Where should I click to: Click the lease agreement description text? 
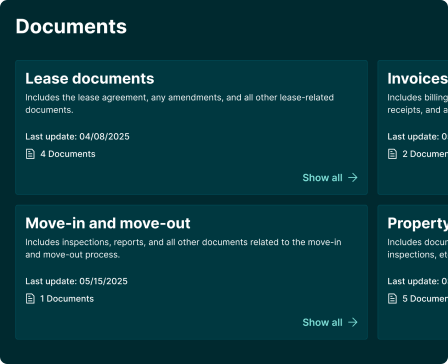[179, 104]
